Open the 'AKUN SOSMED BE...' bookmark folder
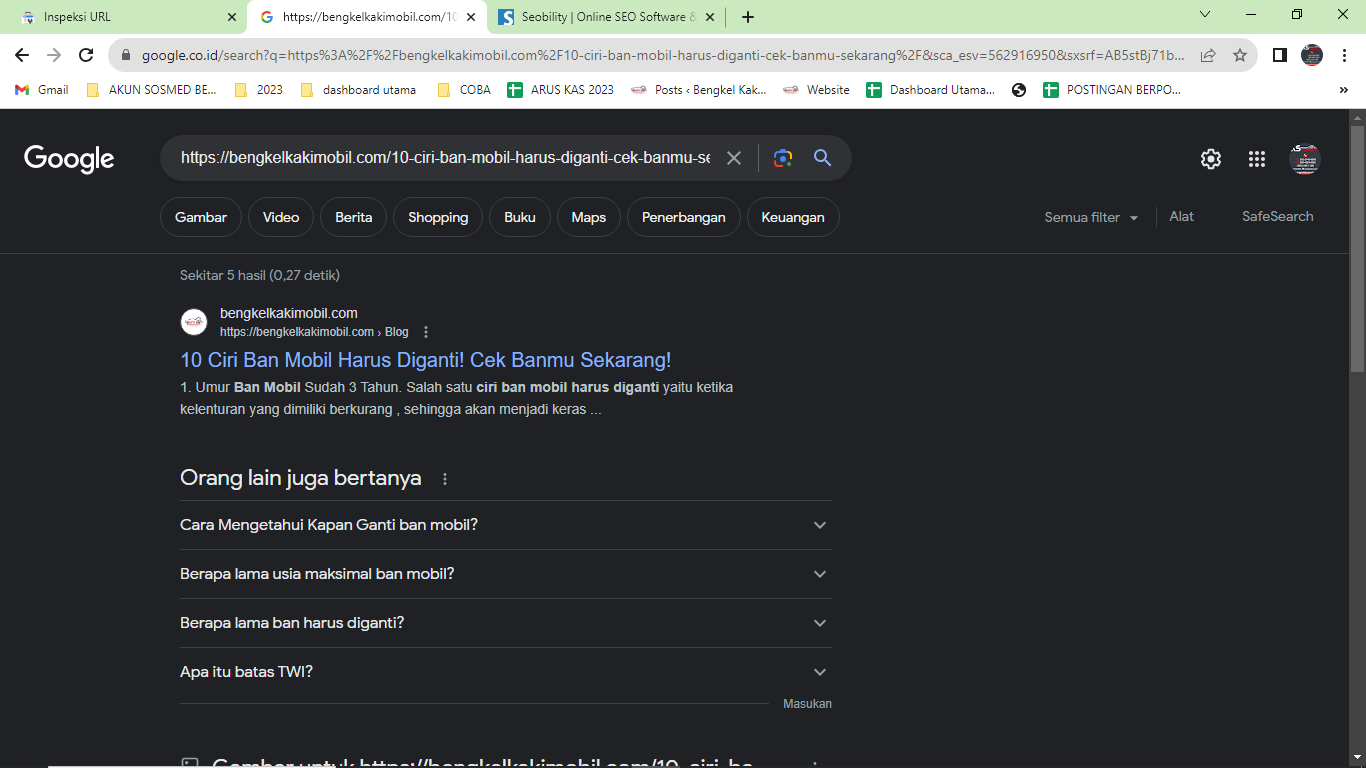The width and height of the screenshot is (1366, 768). pyautogui.click(x=151, y=90)
